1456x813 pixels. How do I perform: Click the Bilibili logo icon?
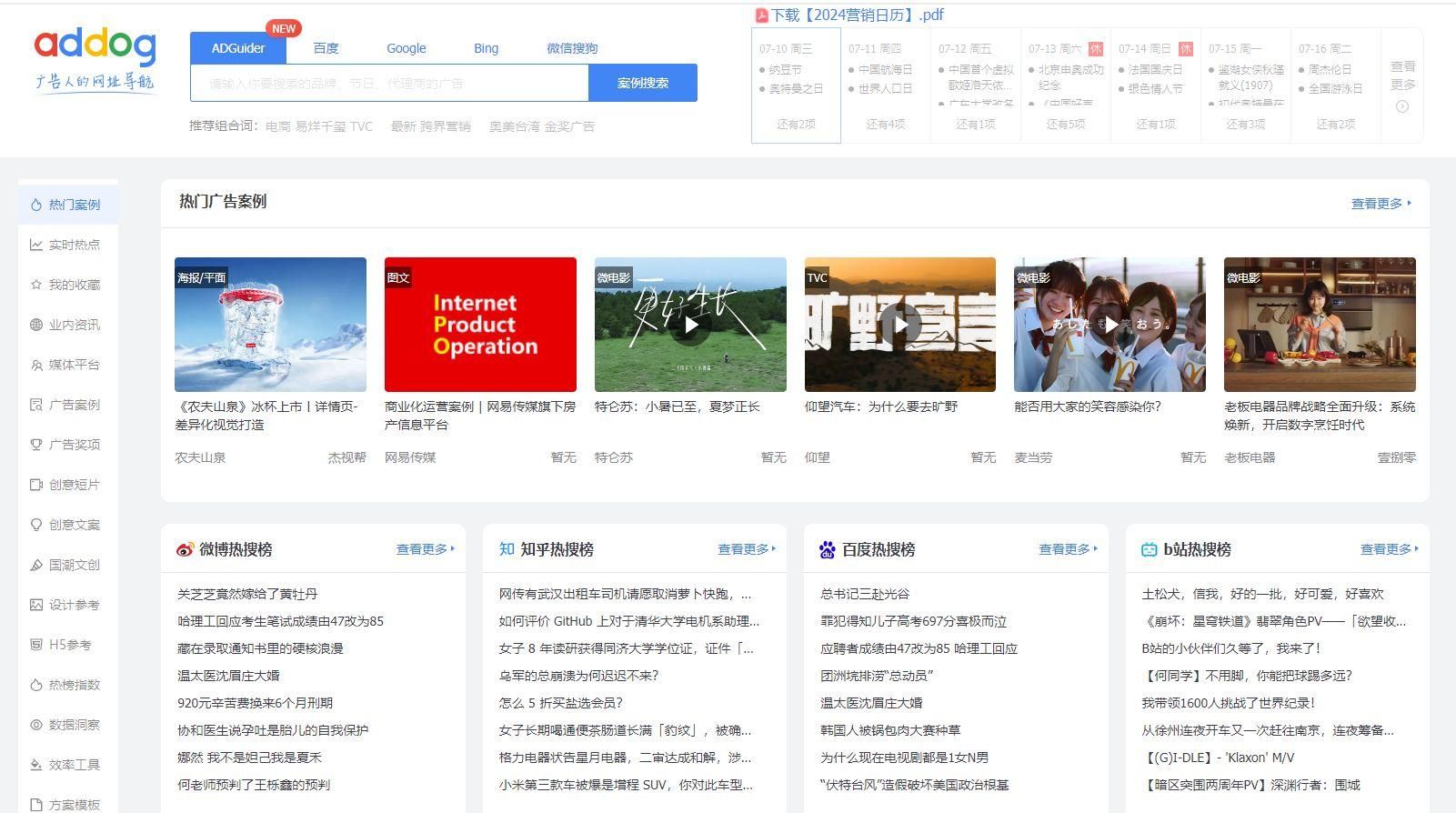[1149, 549]
